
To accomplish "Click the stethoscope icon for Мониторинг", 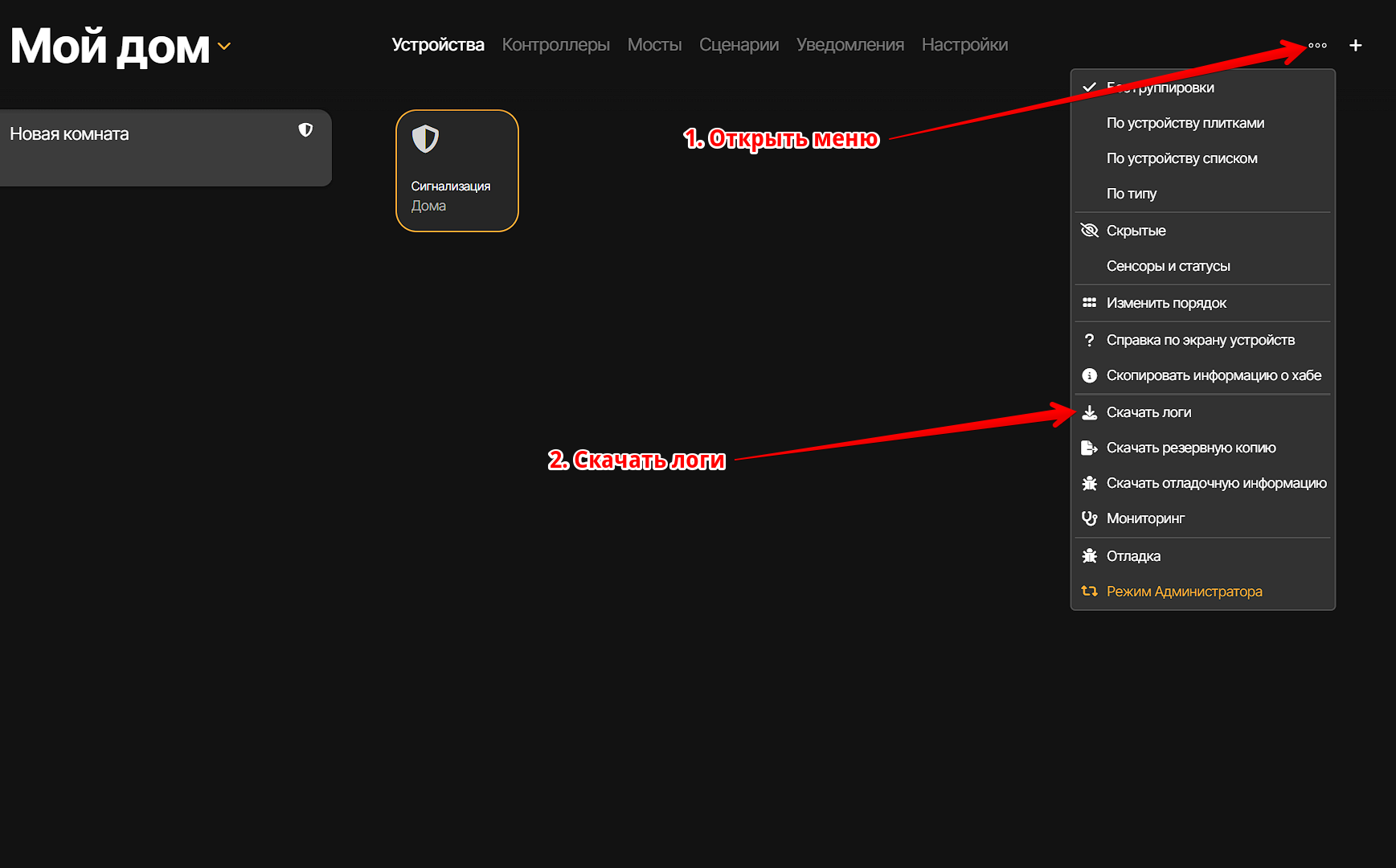I will 1089,518.
